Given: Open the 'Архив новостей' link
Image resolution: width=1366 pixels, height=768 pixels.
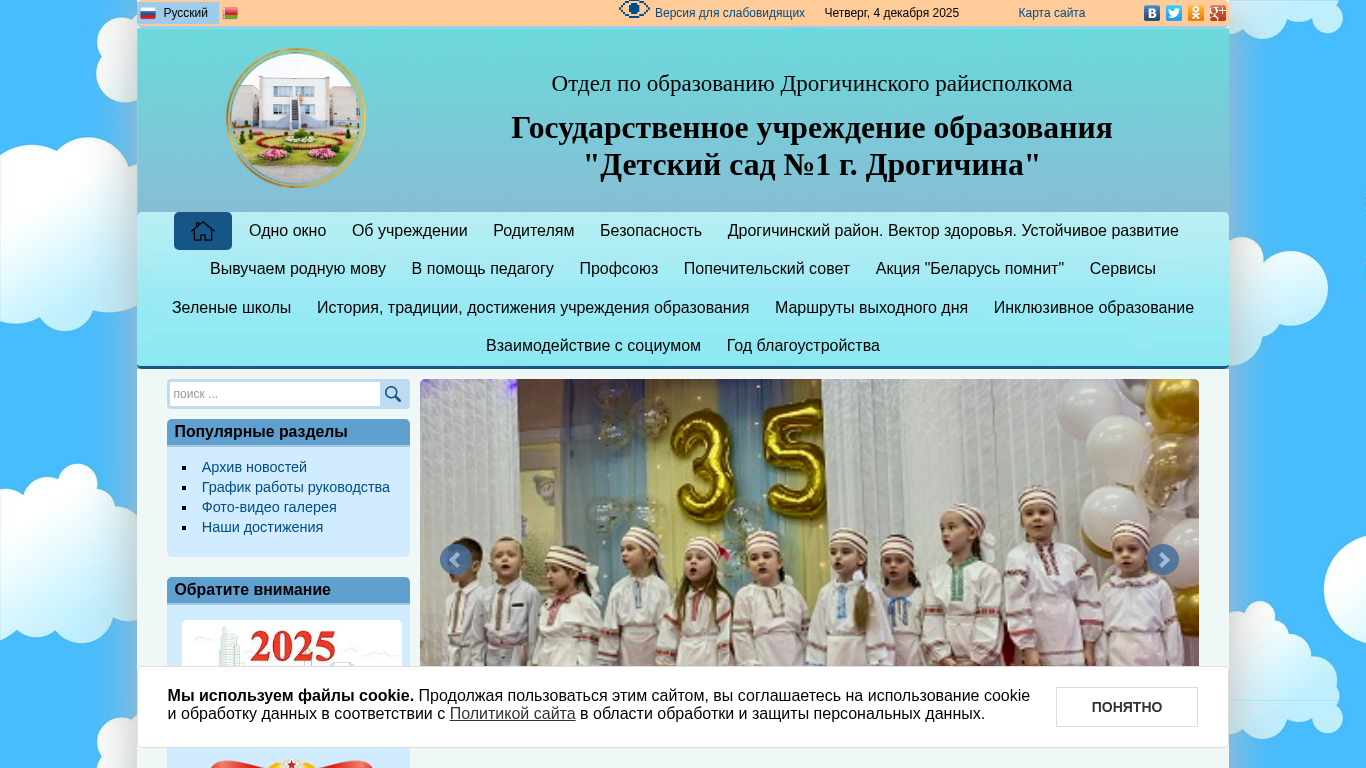Looking at the screenshot, I should click(255, 467).
